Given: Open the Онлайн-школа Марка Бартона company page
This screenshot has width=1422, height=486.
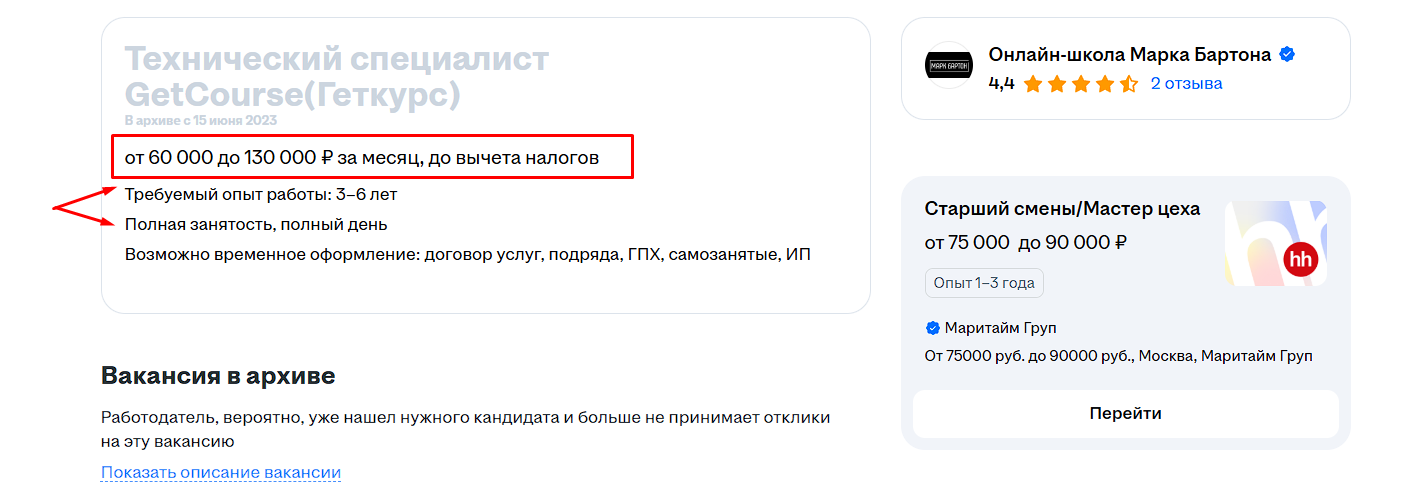Looking at the screenshot, I should pos(1129,55).
